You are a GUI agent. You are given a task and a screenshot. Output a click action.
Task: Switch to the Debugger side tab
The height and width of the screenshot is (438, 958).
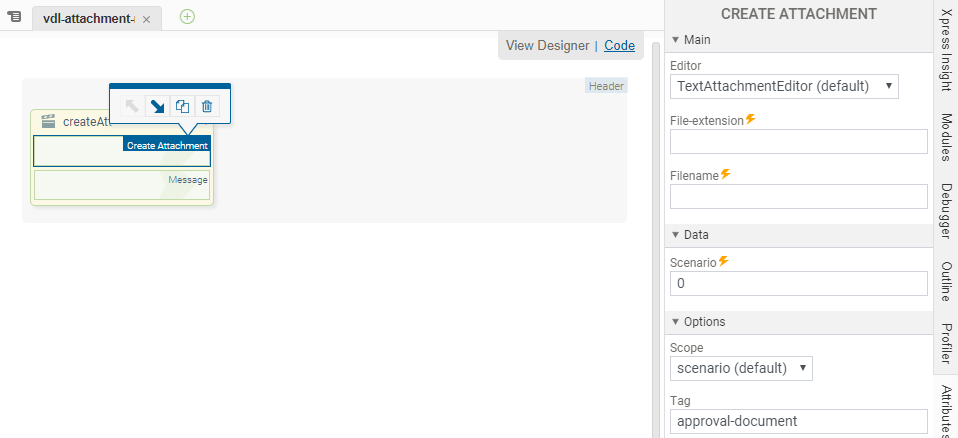(946, 210)
